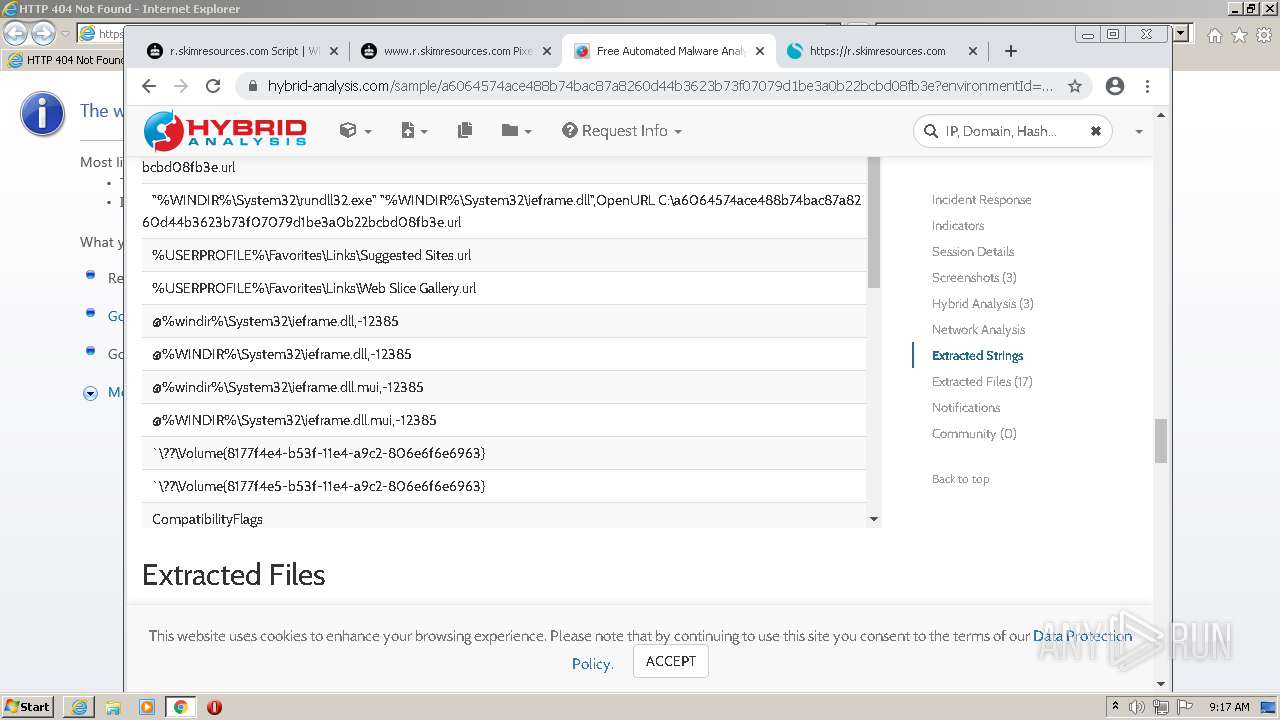Click the copy documents icon in navbar
This screenshot has height=720, width=1280.
[x=465, y=131]
